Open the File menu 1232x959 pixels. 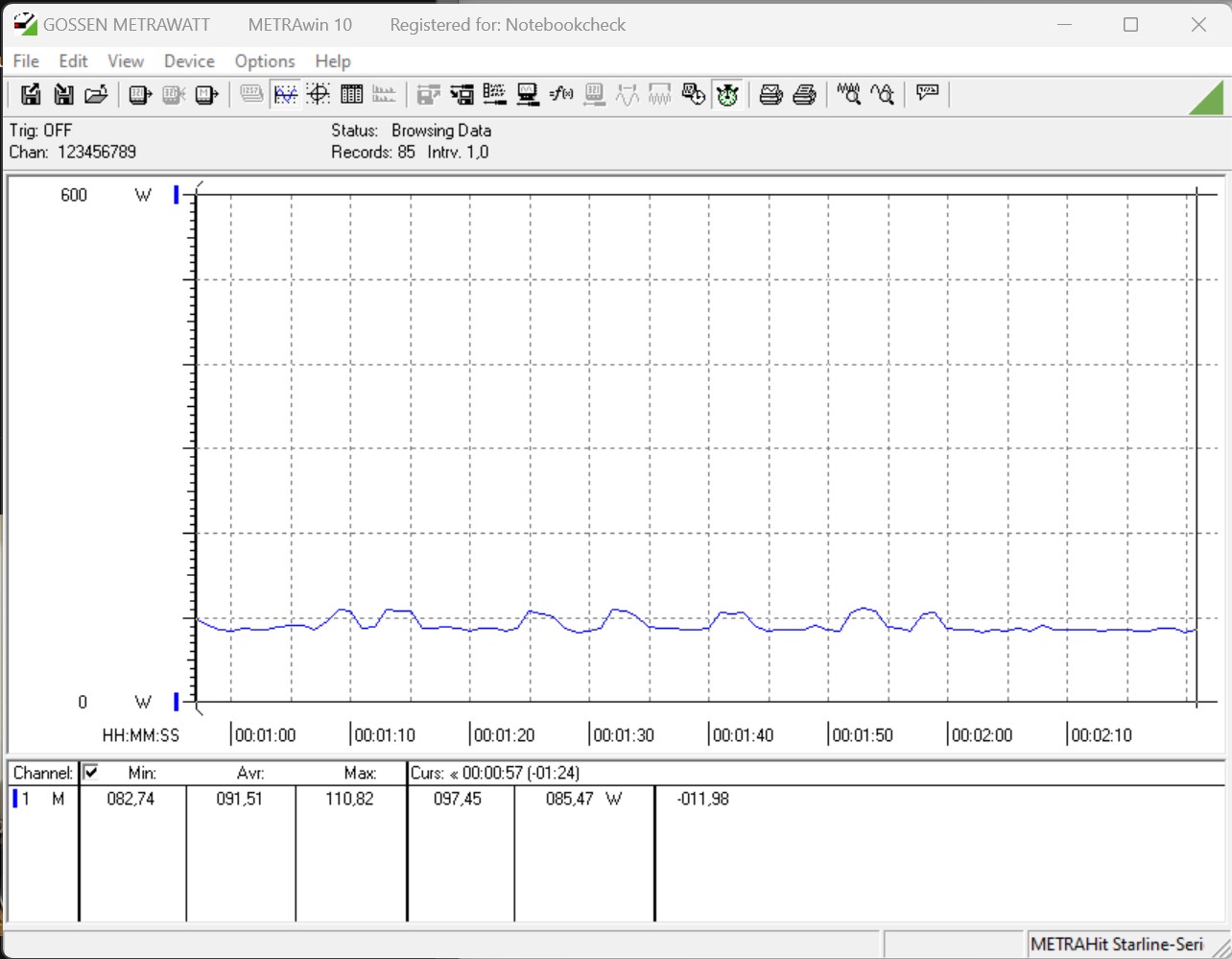(x=26, y=60)
